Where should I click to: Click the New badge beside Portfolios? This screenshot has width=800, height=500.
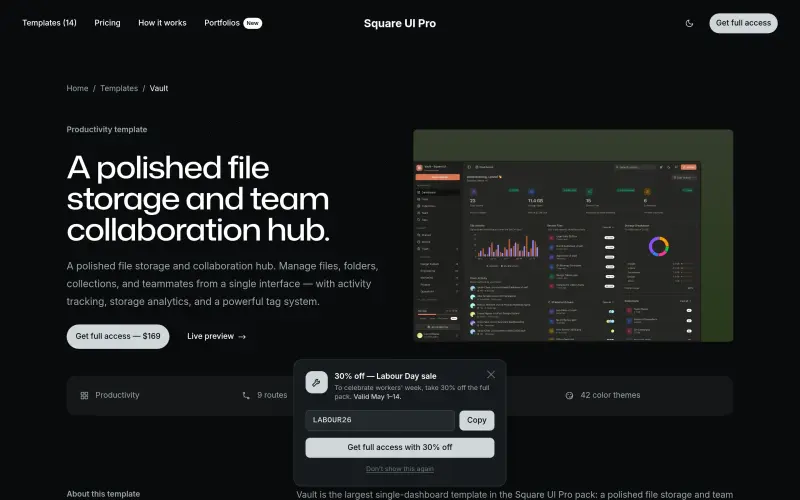253,23
